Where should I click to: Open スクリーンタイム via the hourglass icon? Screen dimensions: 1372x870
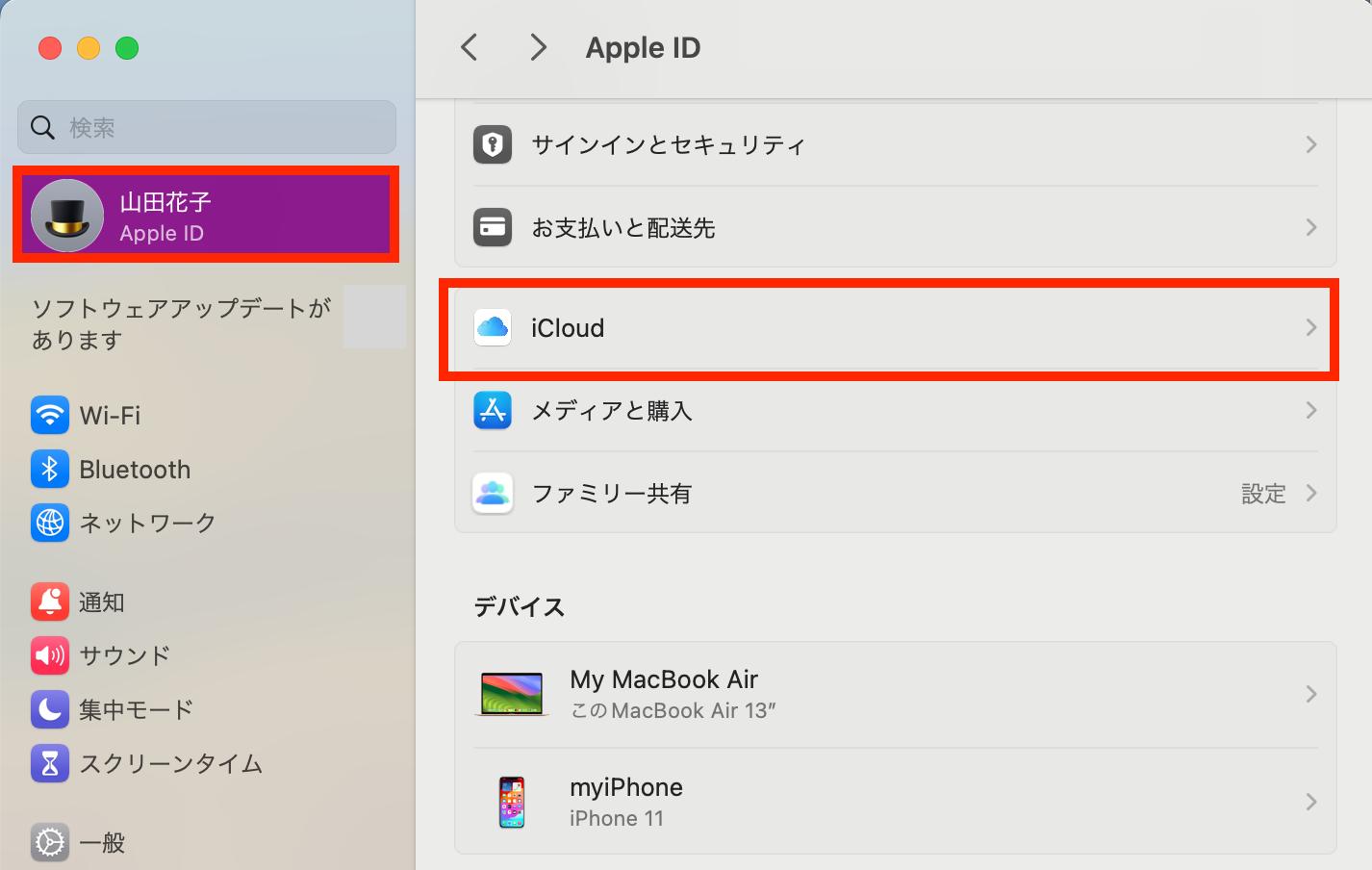49,763
